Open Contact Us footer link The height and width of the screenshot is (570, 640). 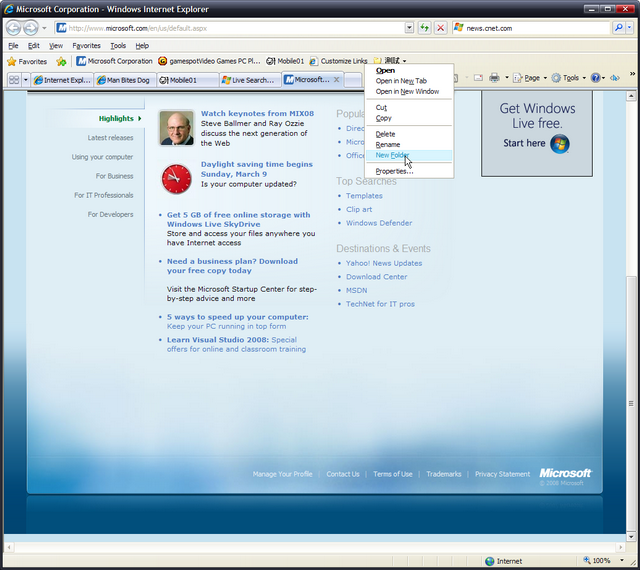pyautogui.click(x=343, y=474)
